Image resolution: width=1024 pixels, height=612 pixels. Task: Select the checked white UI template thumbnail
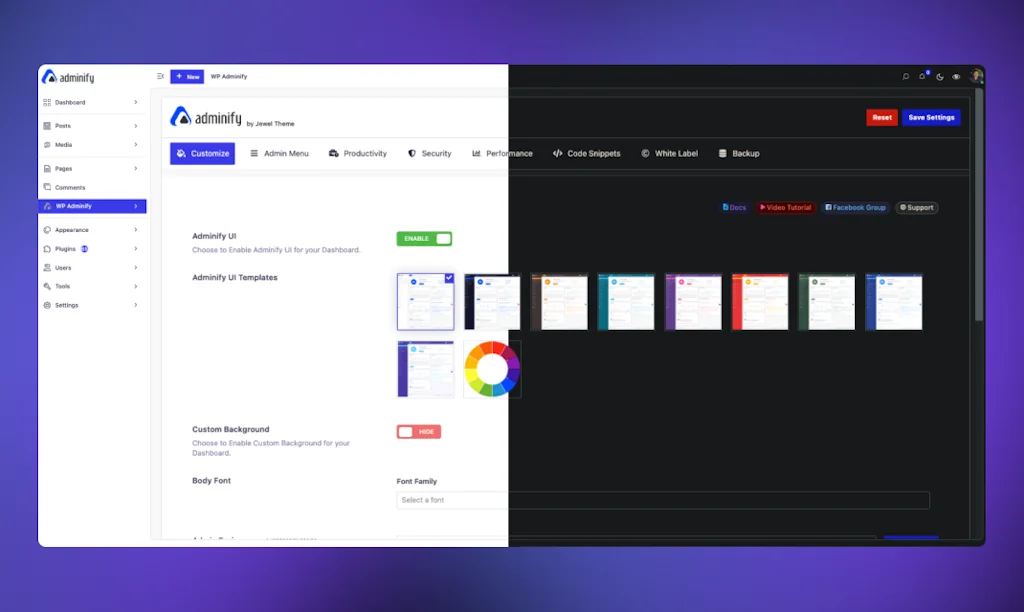point(425,302)
